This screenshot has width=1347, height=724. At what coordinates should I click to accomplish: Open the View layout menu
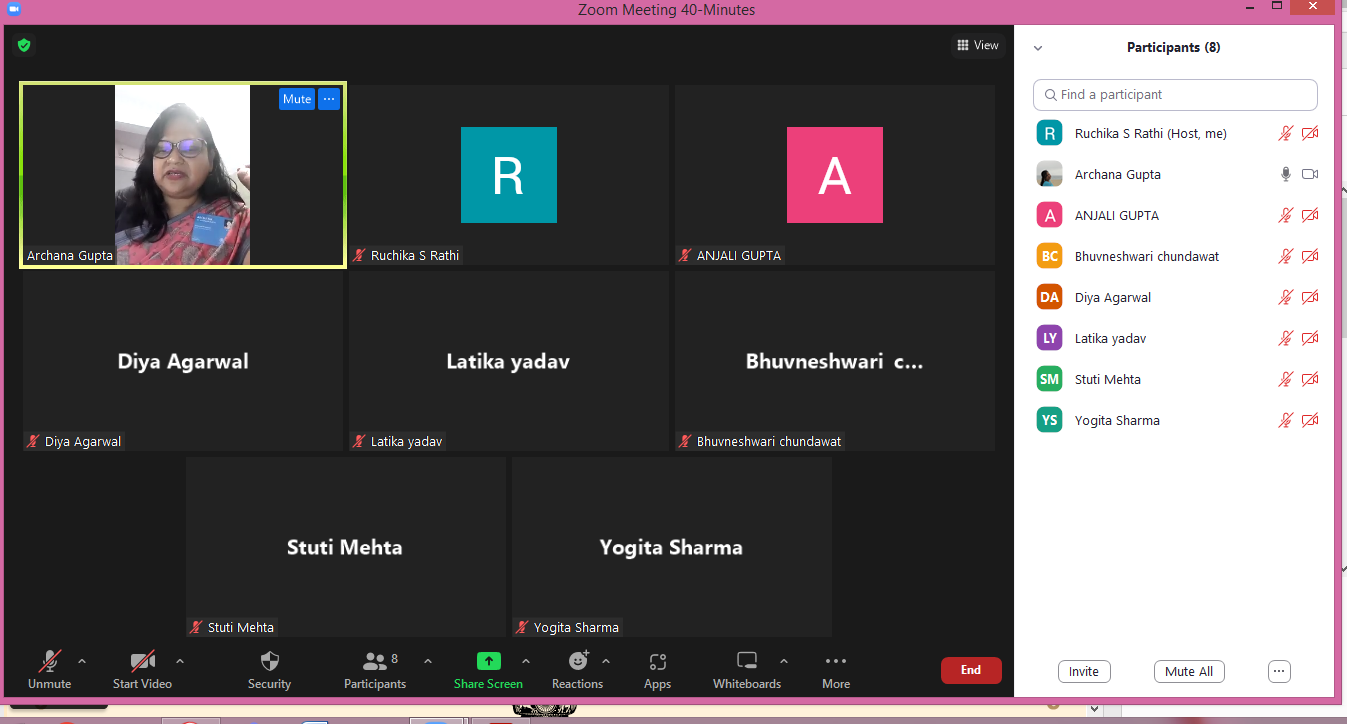pyautogui.click(x=977, y=45)
